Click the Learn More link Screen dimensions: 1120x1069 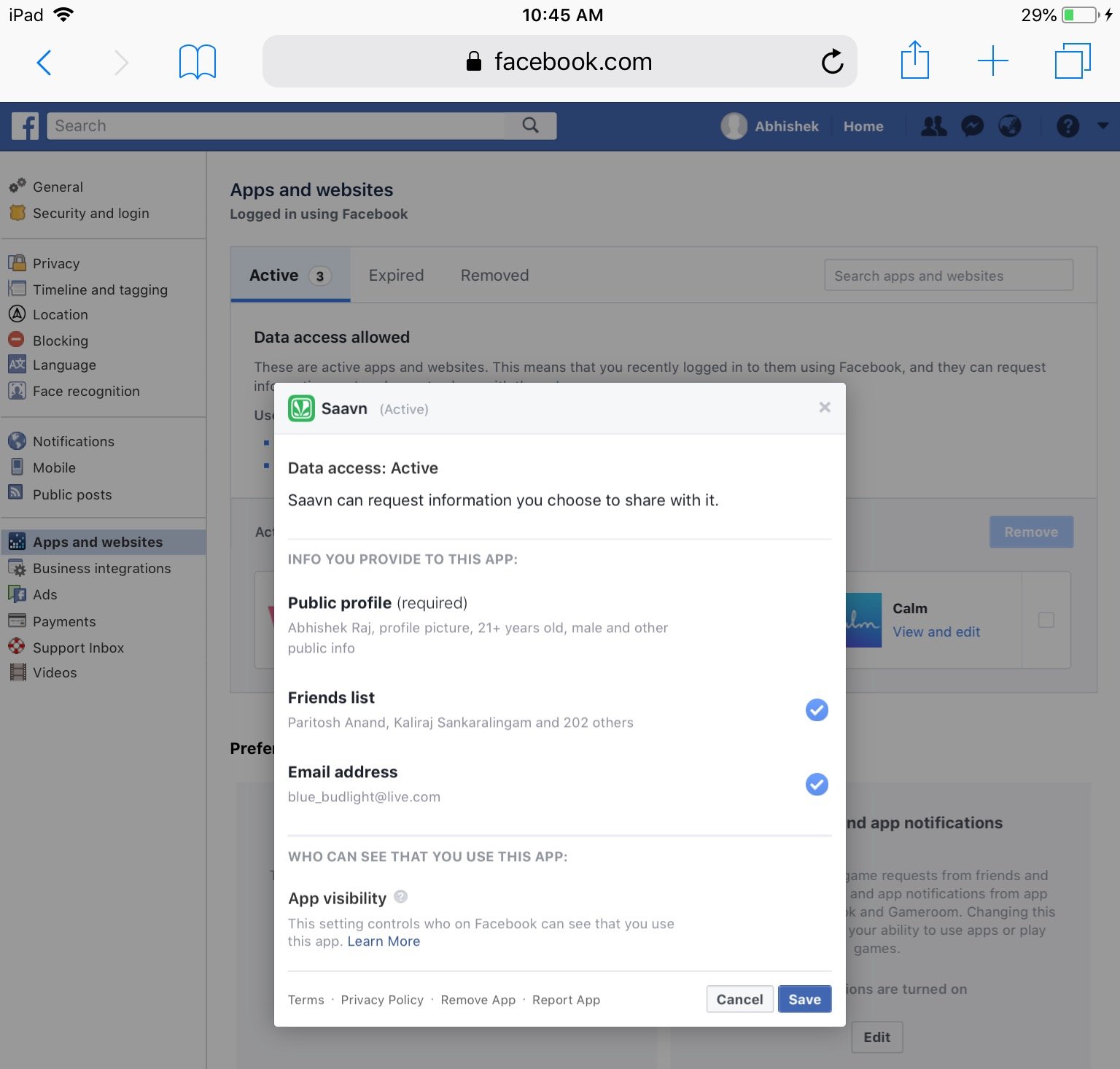coord(384,941)
